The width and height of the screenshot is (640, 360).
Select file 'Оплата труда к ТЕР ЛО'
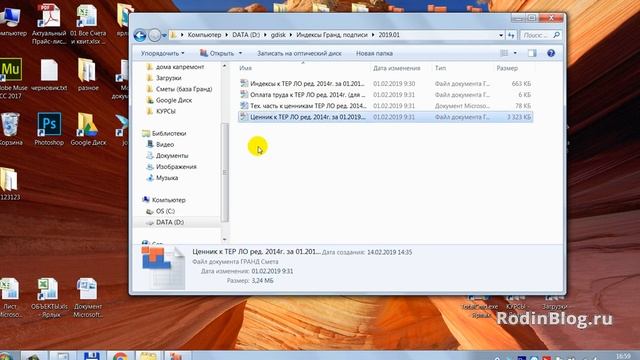click(x=385, y=95)
